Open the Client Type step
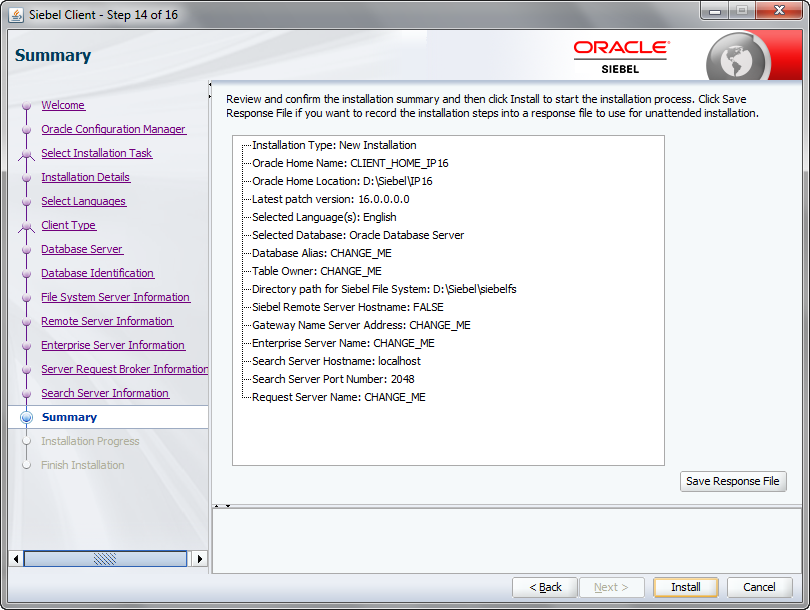This screenshot has width=810, height=610. coord(68,225)
